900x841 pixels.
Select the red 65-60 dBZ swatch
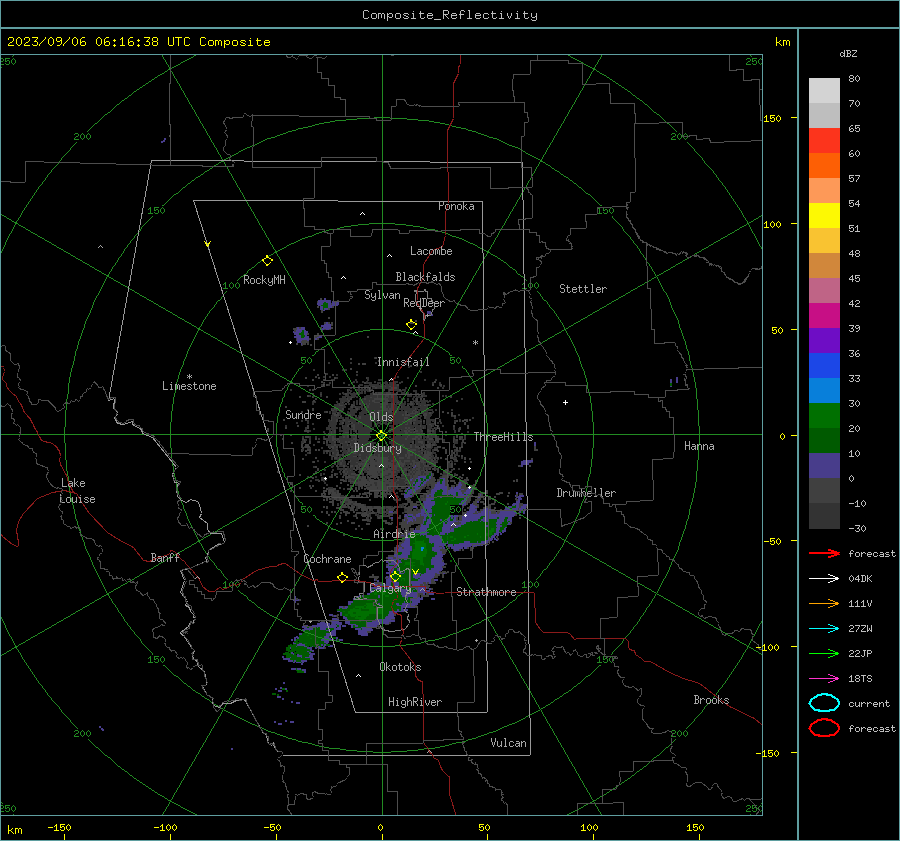[824, 141]
